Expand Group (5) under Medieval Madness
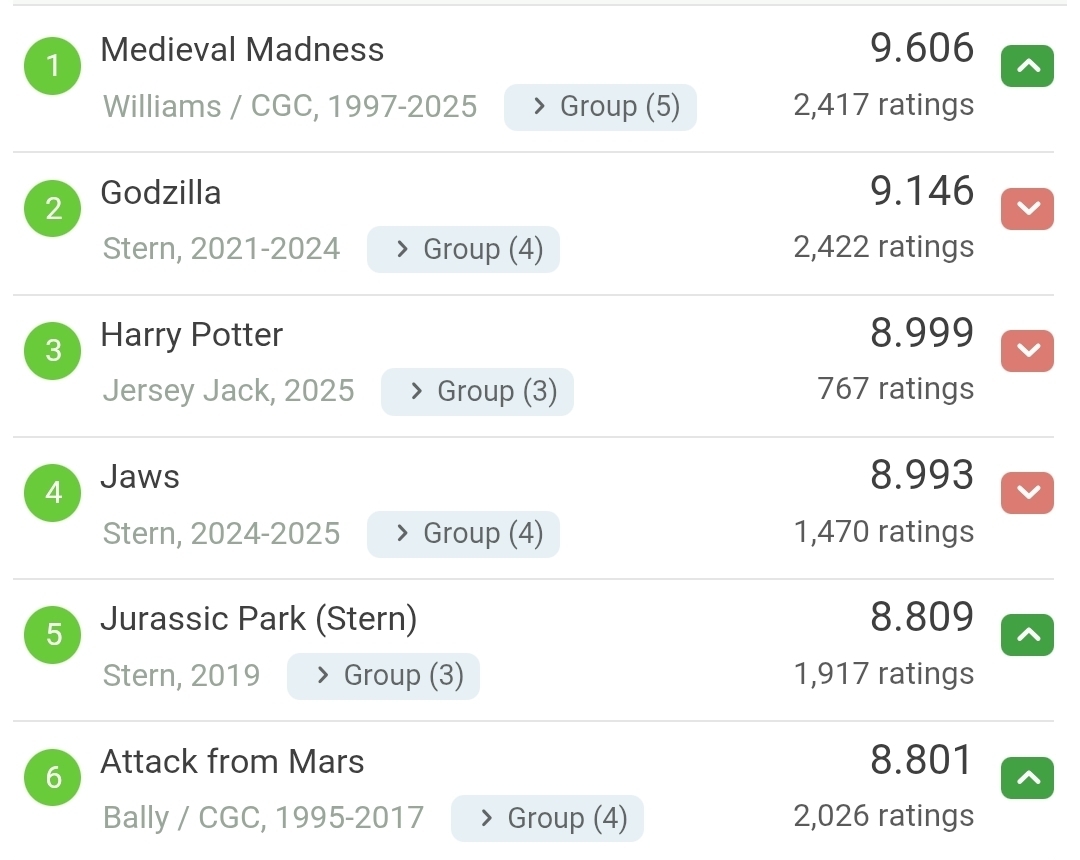 point(600,107)
